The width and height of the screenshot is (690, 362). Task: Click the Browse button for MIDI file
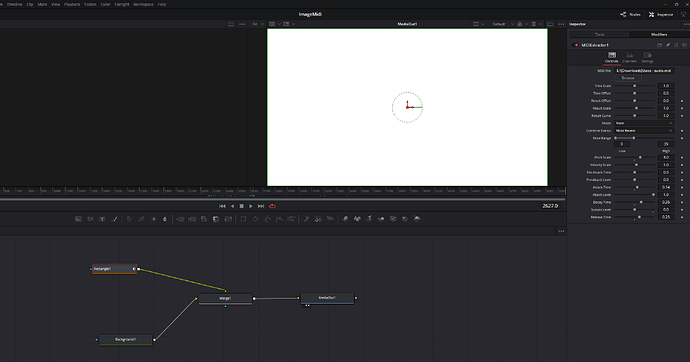pyautogui.click(x=628, y=78)
